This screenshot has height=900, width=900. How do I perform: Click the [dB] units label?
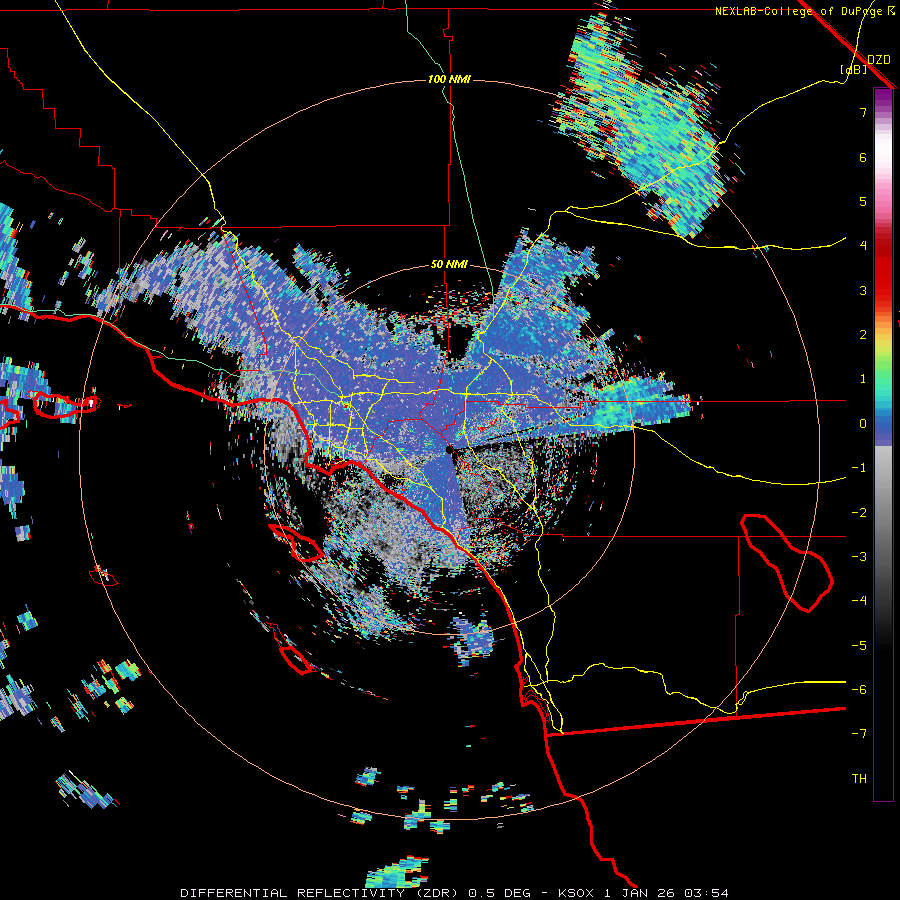[x=854, y=70]
